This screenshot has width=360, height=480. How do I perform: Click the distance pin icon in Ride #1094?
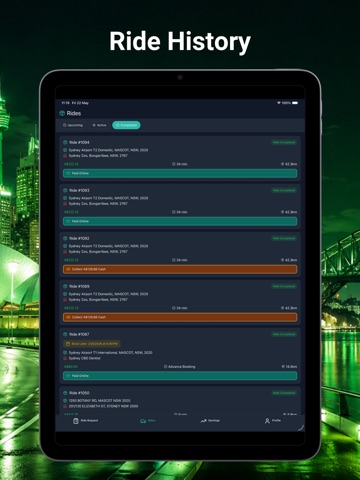pyautogui.click(x=283, y=164)
